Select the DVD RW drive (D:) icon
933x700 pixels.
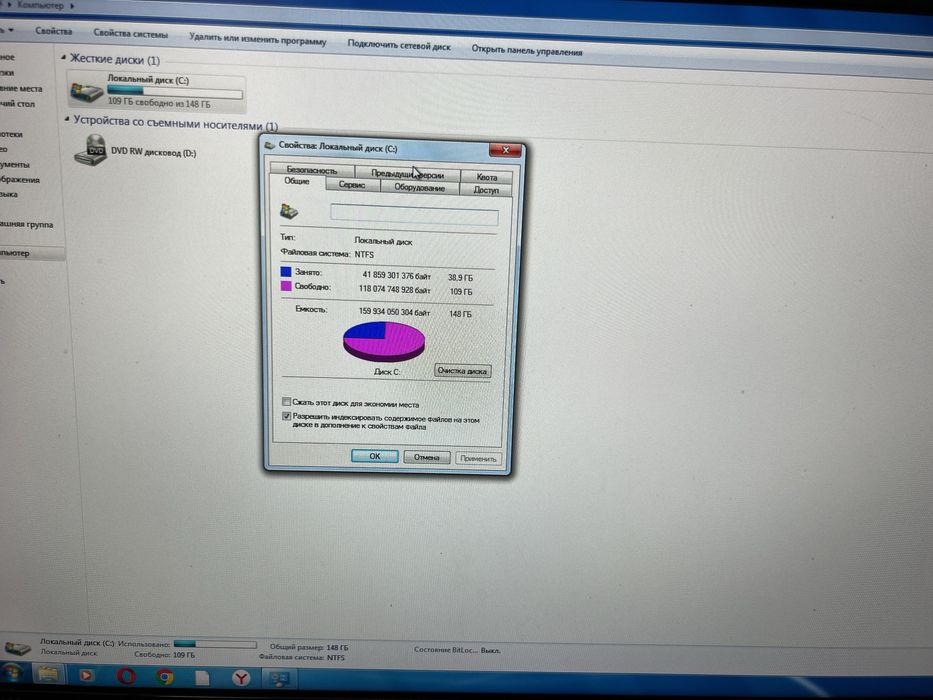point(90,150)
